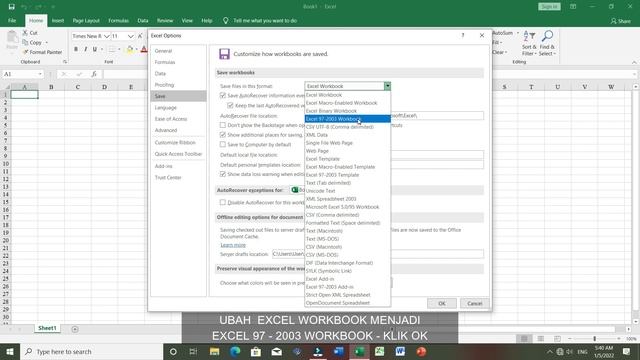640x360 pixels.
Task: Apply Bold formatting
Action: pyautogui.click(x=76, y=49)
